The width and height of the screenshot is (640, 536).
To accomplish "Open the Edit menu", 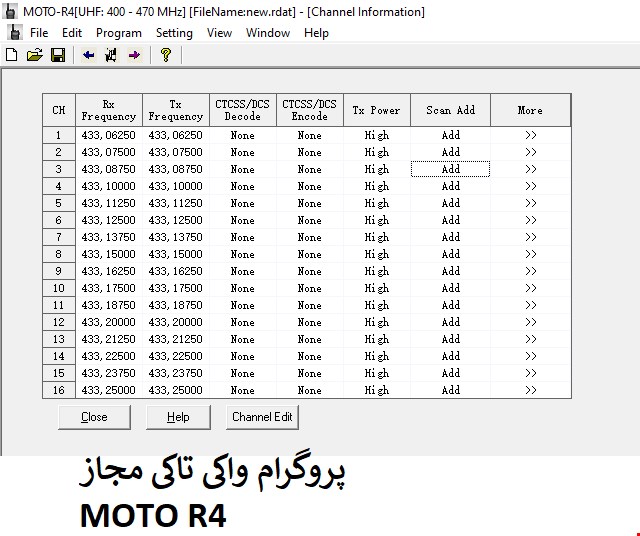I will (x=72, y=33).
